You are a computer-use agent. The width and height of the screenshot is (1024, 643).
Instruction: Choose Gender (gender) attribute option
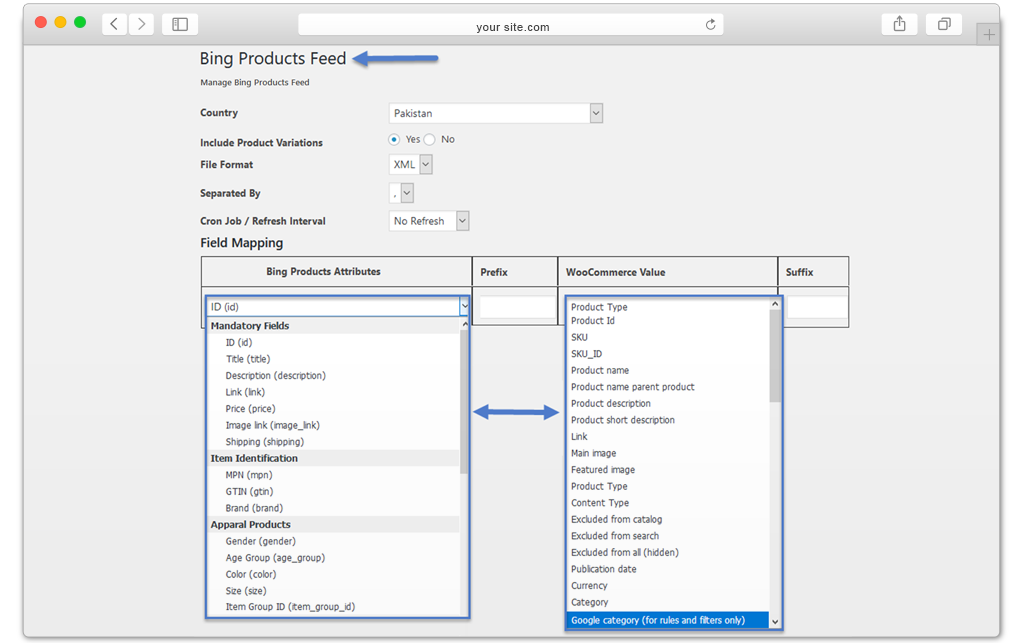[x=261, y=541]
